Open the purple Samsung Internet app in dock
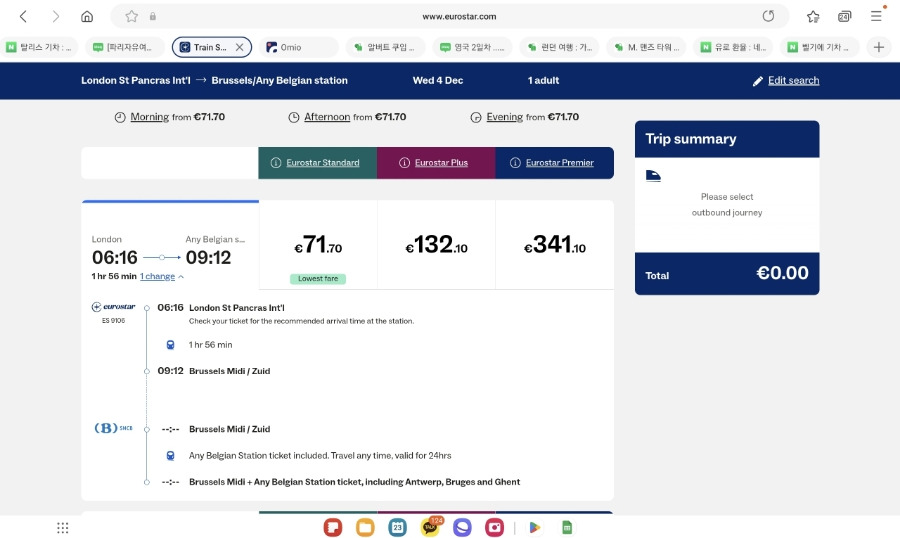The width and height of the screenshot is (900, 538). [462, 527]
